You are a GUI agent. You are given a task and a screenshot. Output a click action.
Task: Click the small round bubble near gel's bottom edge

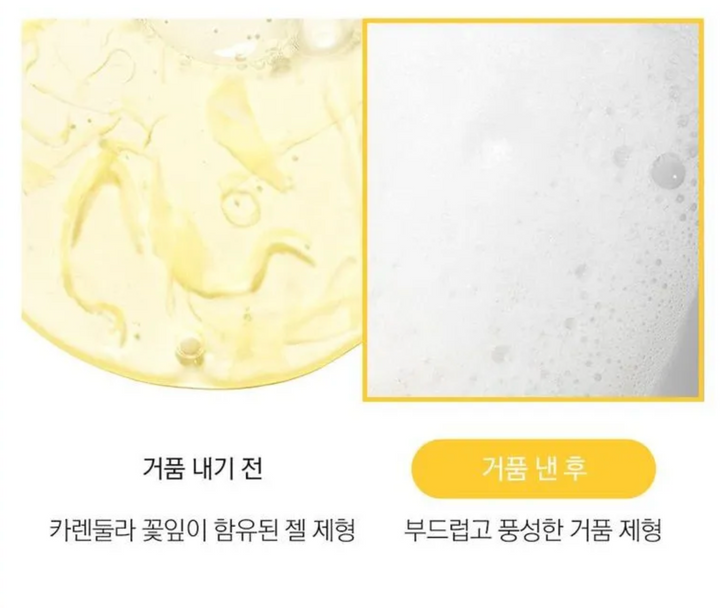[190, 348]
